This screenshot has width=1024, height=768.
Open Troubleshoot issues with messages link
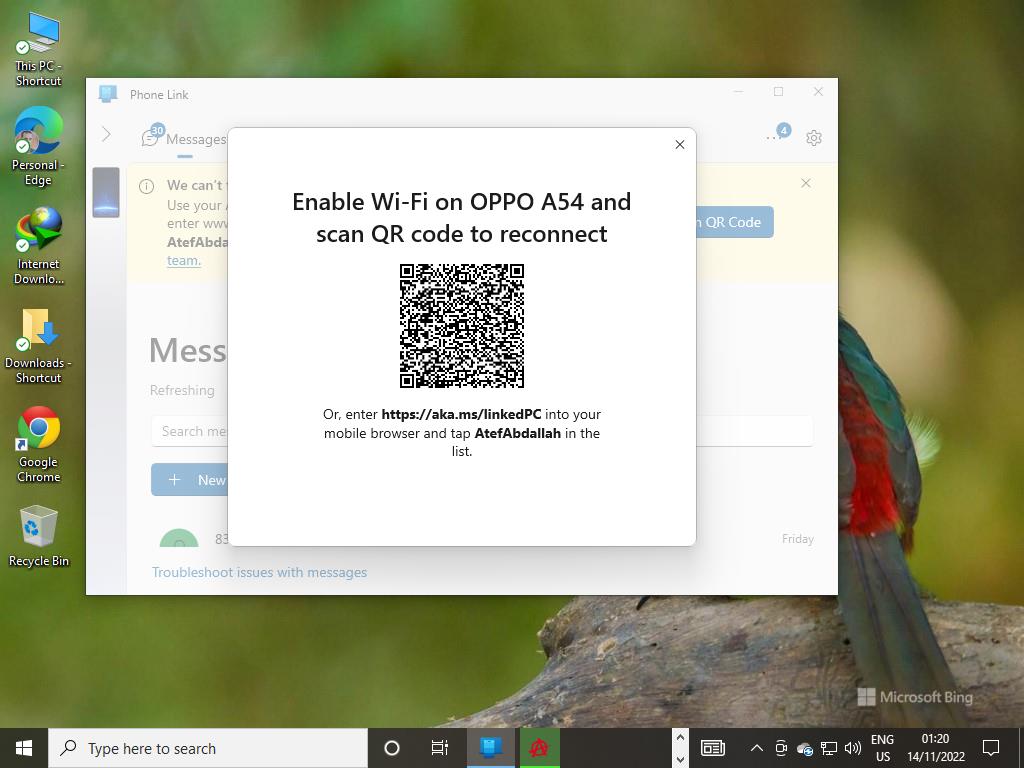pos(259,572)
